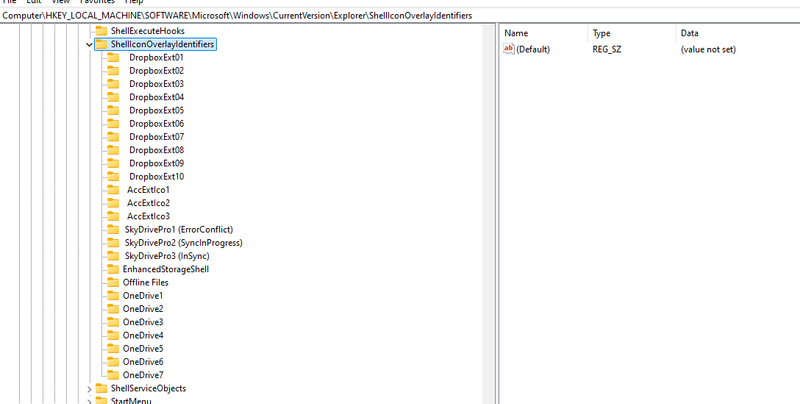The image size is (800, 404).
Task: Click the (Default) string value icon
Action: tap(509, 49)
